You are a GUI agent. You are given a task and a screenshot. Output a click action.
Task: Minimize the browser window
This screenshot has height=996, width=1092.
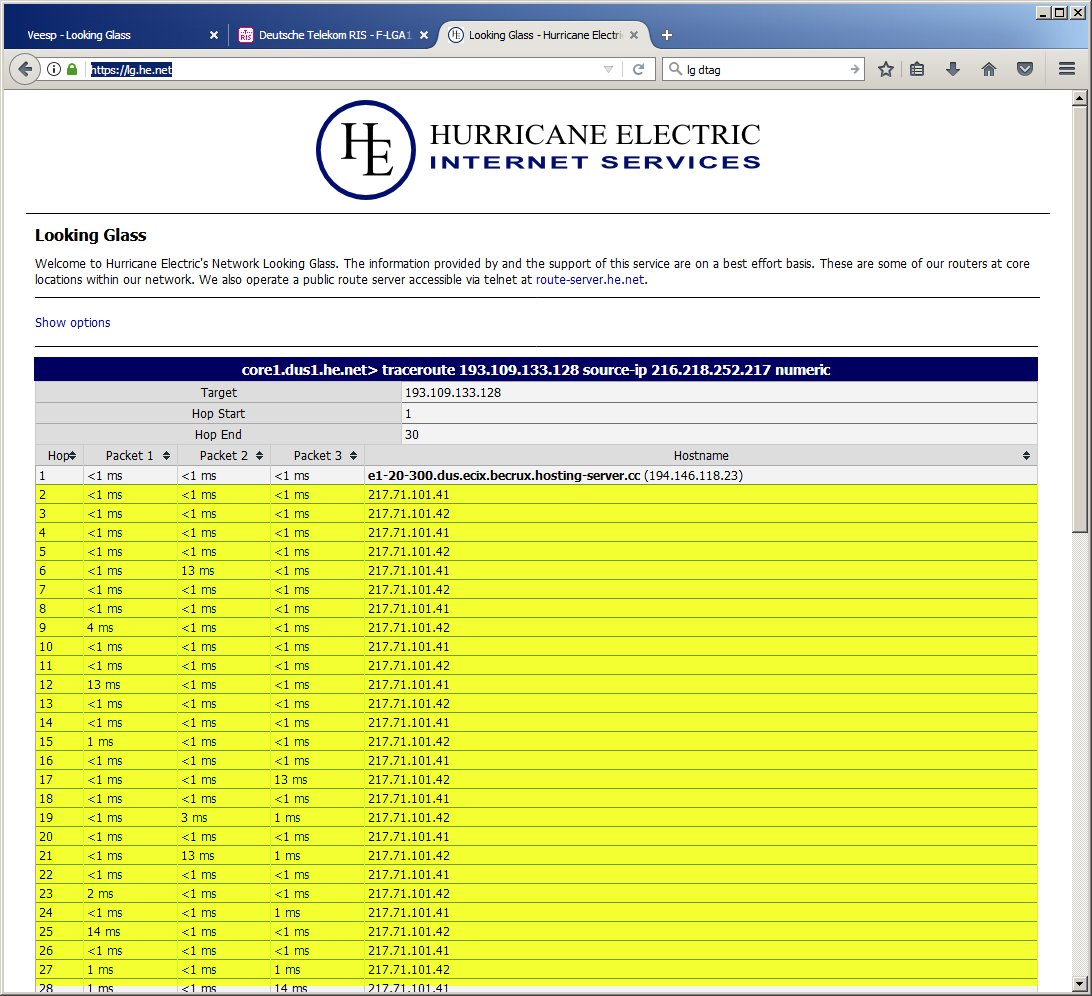tap(1043, 13)
